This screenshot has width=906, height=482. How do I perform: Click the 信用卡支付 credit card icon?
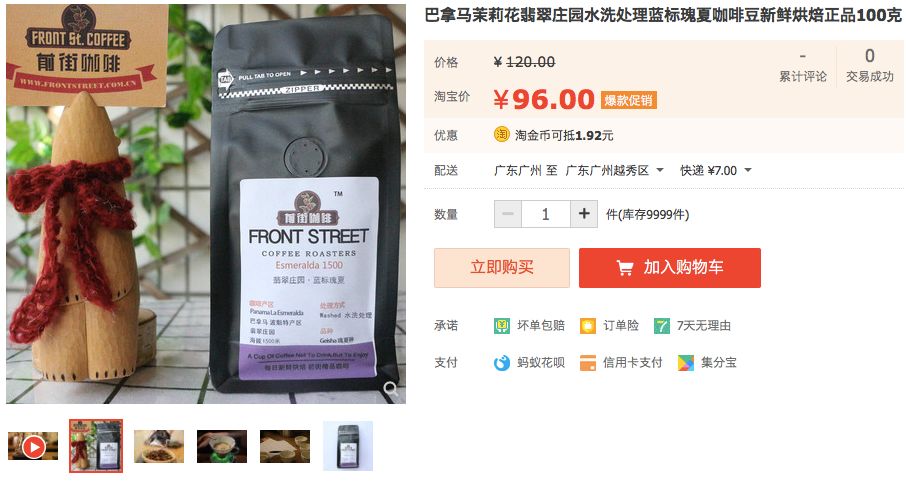pos(588,363)
